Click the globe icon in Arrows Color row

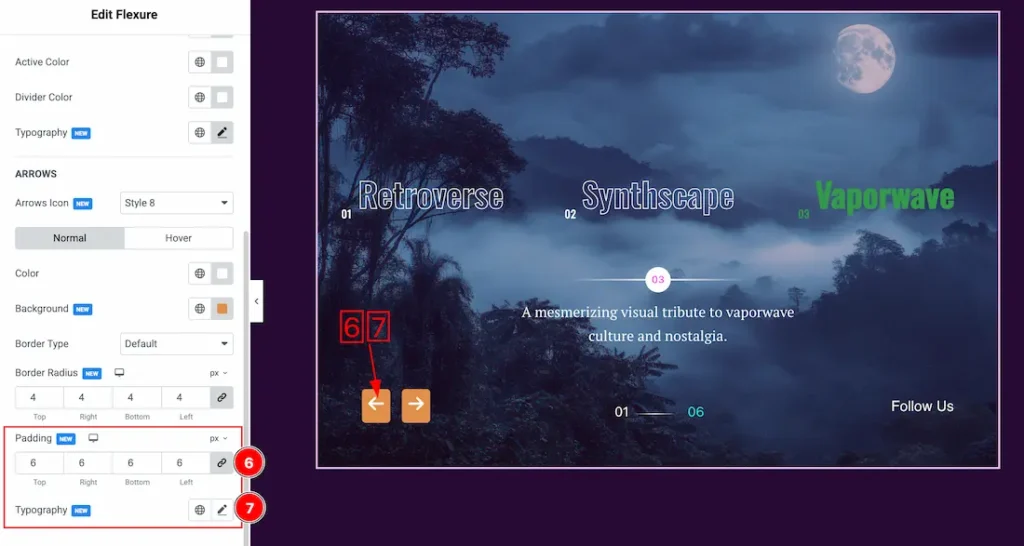200,273
